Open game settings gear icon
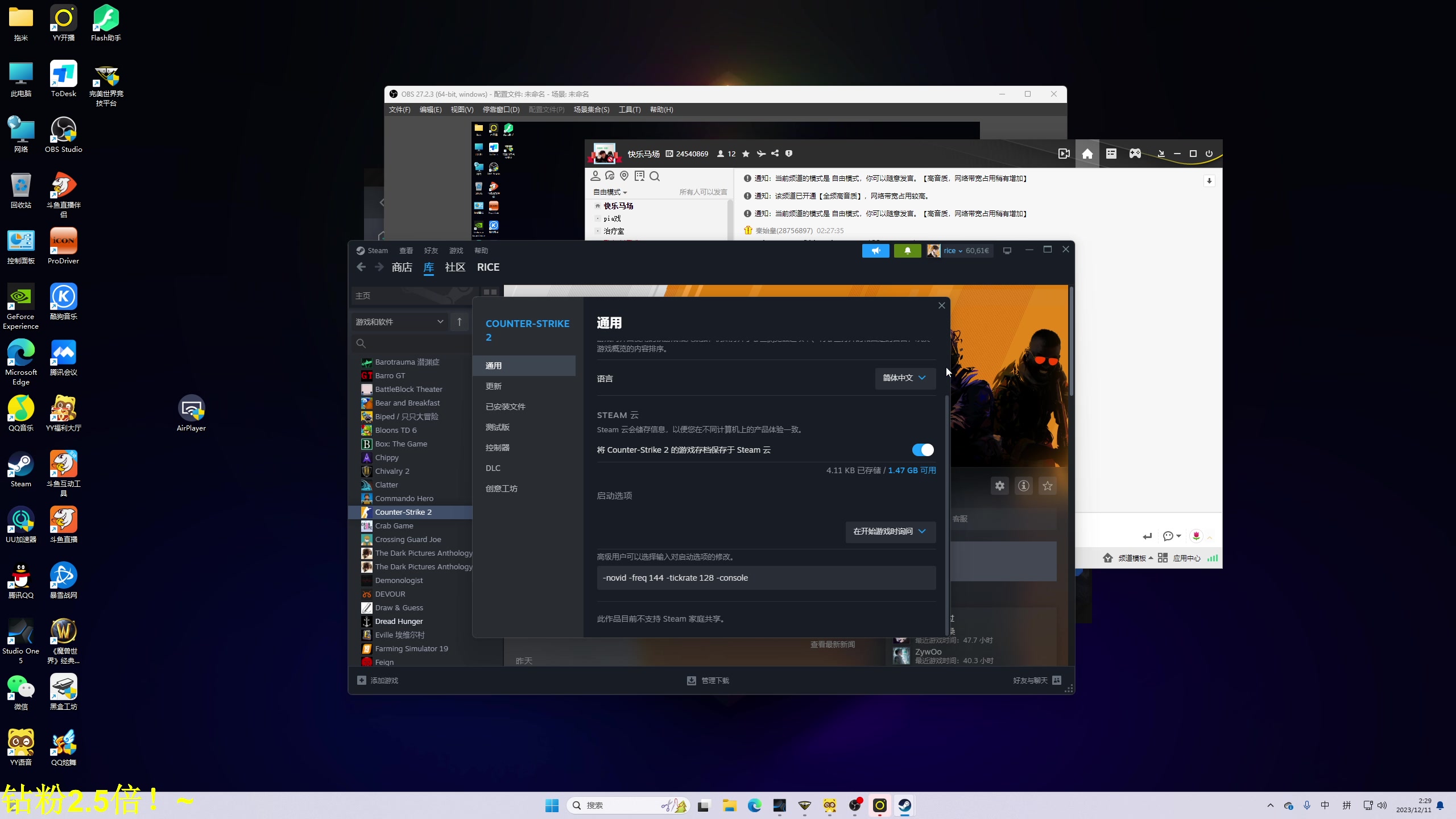Viewport: 1456px width, 819px height. coord(999,486)
